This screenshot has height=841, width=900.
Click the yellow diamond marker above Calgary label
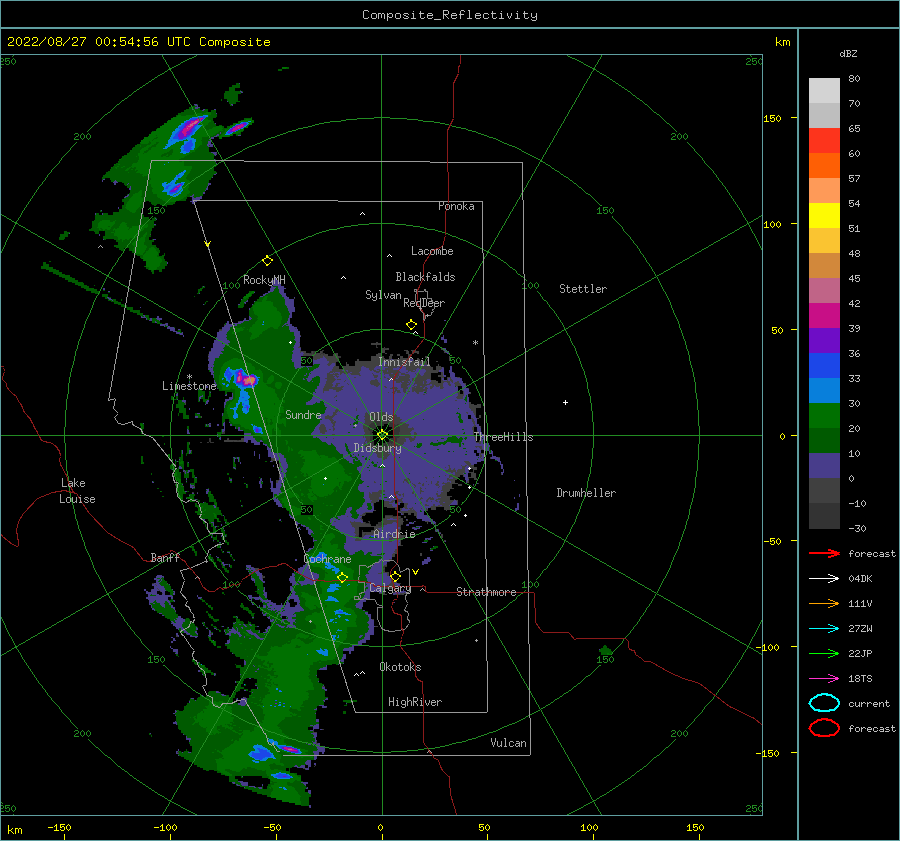coord(395,576)
